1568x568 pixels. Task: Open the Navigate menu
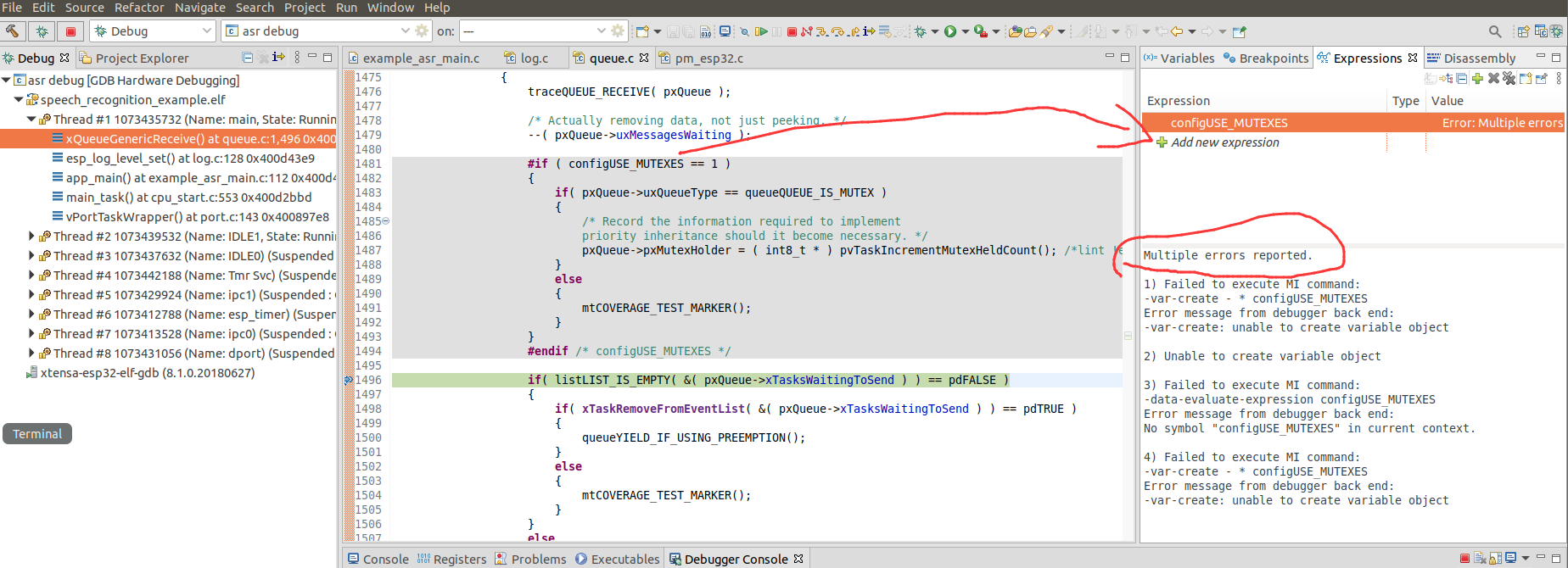[x=200, y=8]
